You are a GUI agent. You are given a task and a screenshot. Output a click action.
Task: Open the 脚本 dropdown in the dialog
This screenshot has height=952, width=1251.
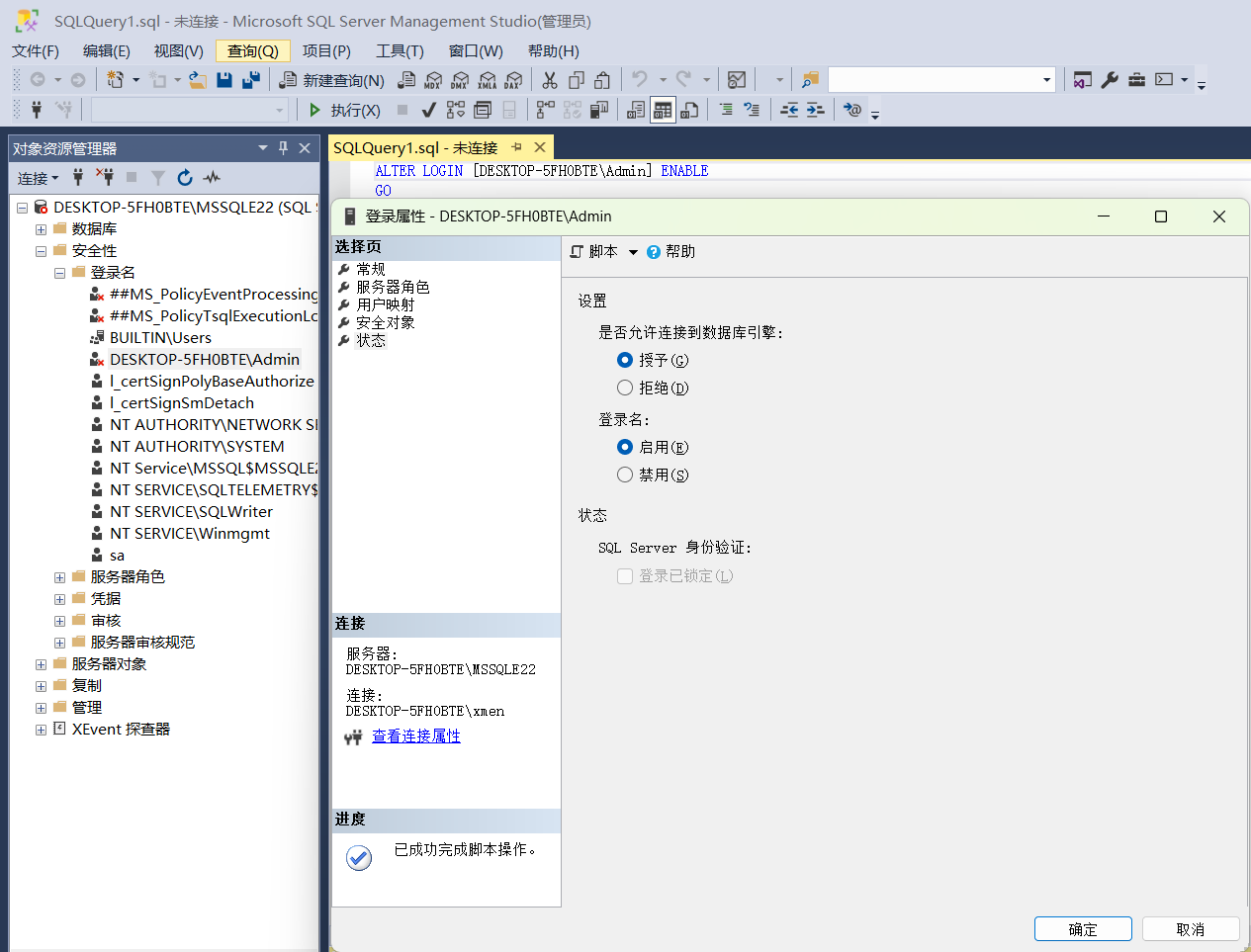pos(604,251)
